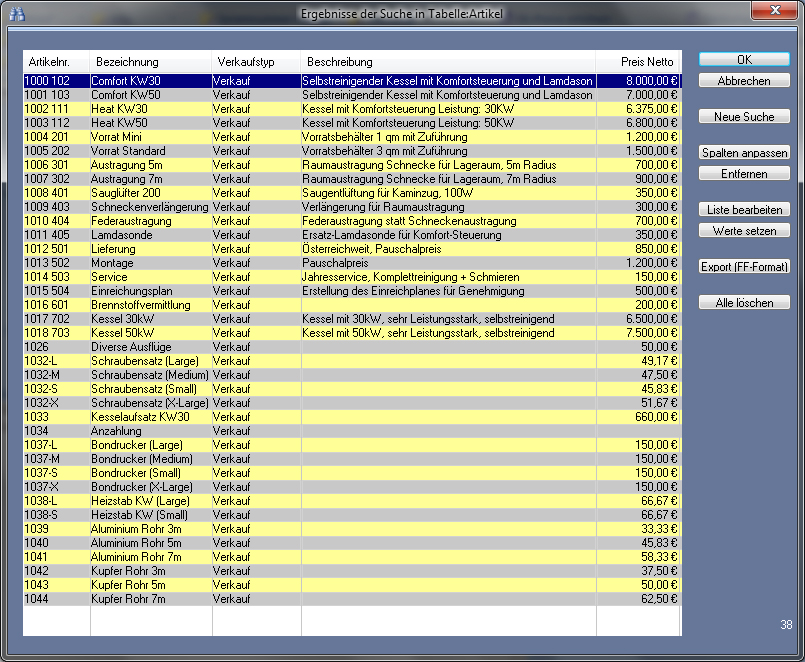Screen dimensions: 805x662
Task: Select article Heat KW30
Action: click(x=352, y=109)
